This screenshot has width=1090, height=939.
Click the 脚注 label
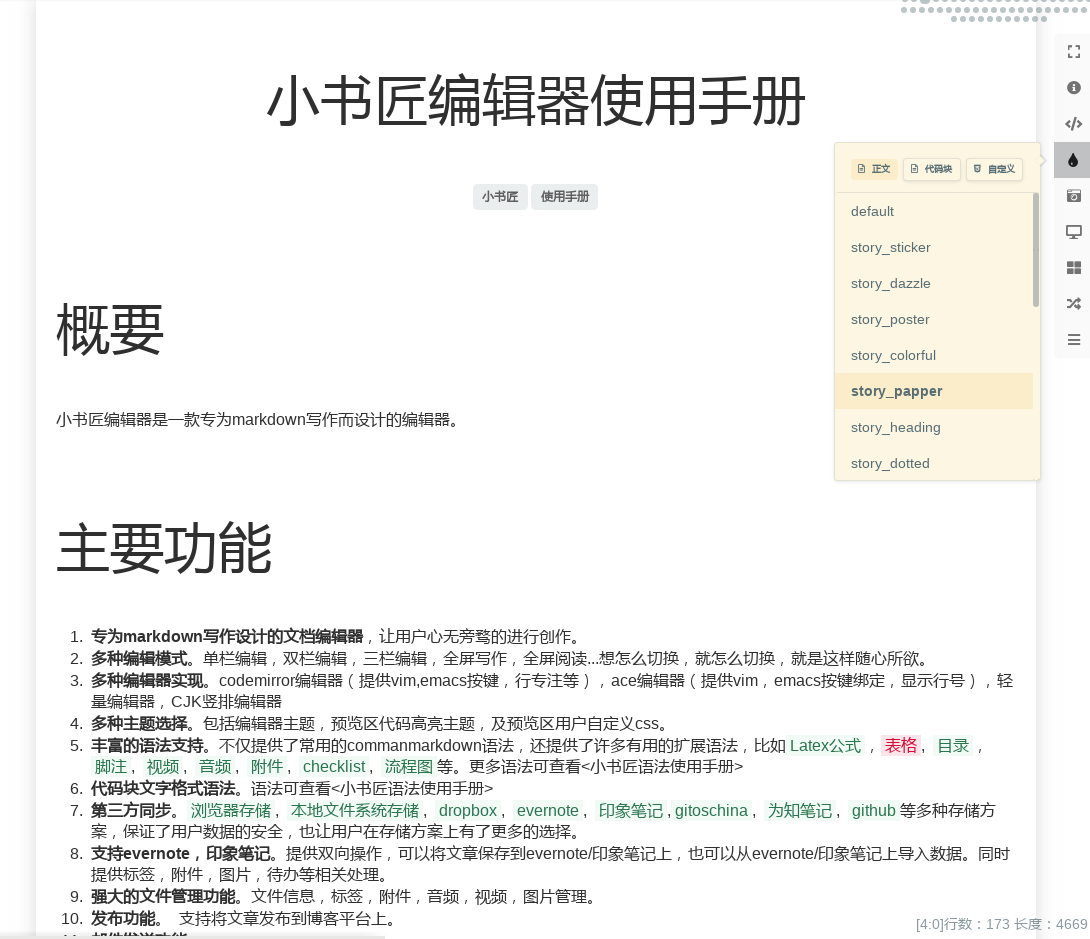[x=111, y=767]
